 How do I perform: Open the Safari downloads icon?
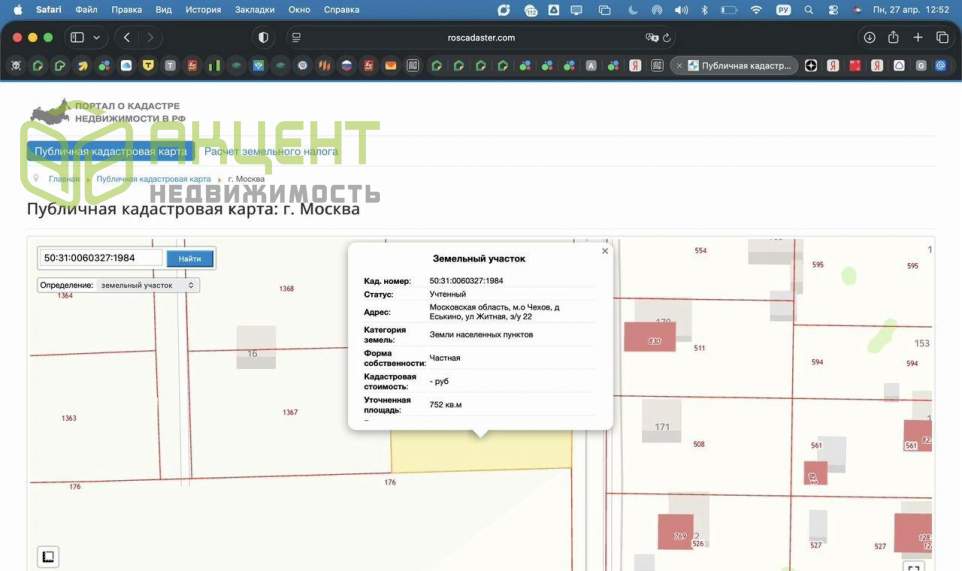pyautogui.click(x=868, y=37)
